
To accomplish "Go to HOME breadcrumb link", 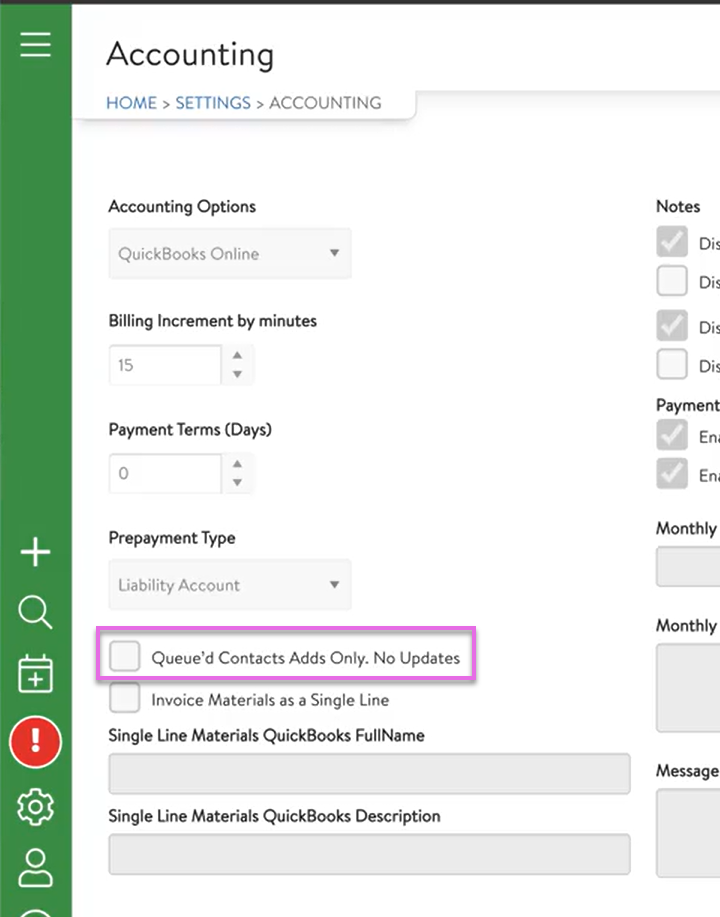I will point(132,103).
